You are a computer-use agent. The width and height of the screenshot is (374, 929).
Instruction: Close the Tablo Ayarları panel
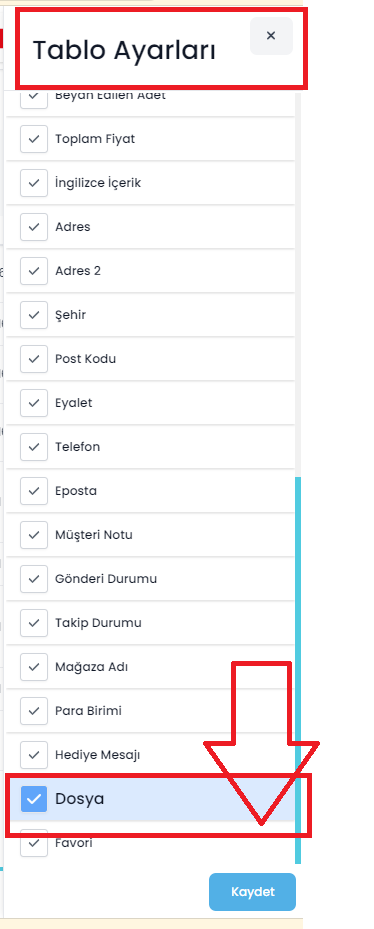[271, 36]
